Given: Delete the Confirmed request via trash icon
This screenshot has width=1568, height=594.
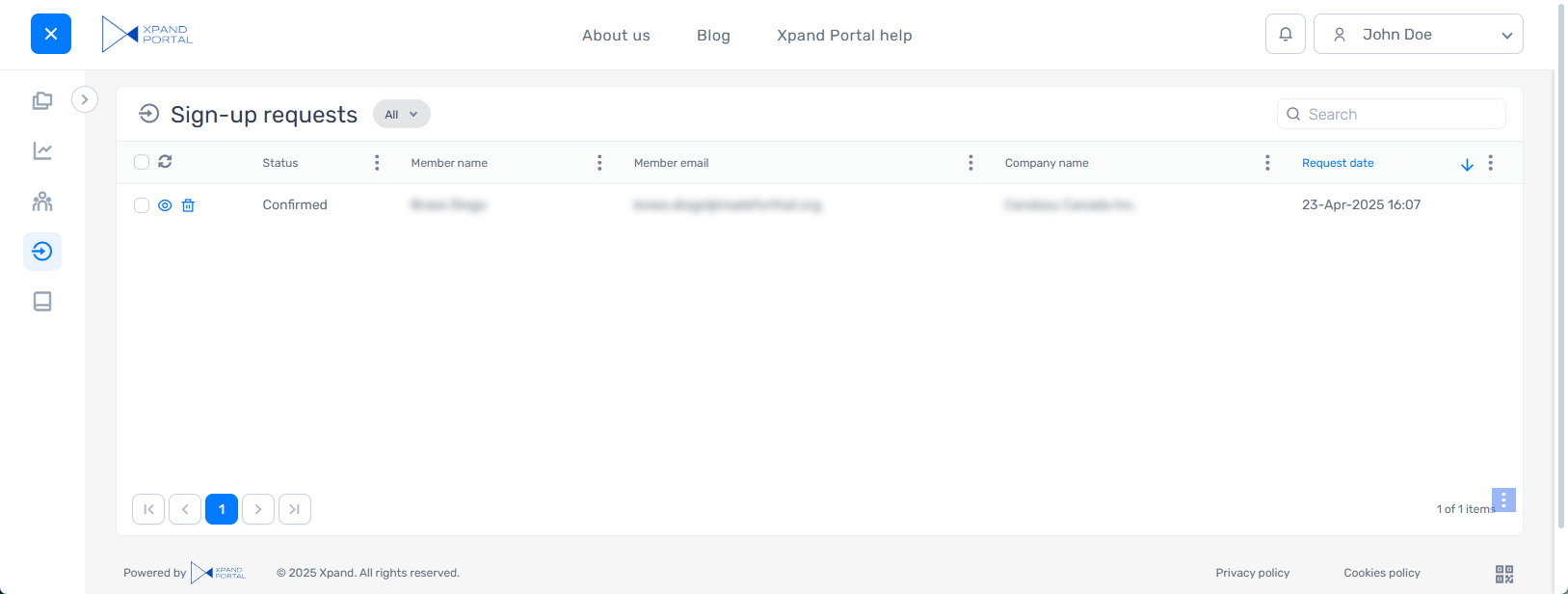Looking at the screenshot, I should click(188, 205).
